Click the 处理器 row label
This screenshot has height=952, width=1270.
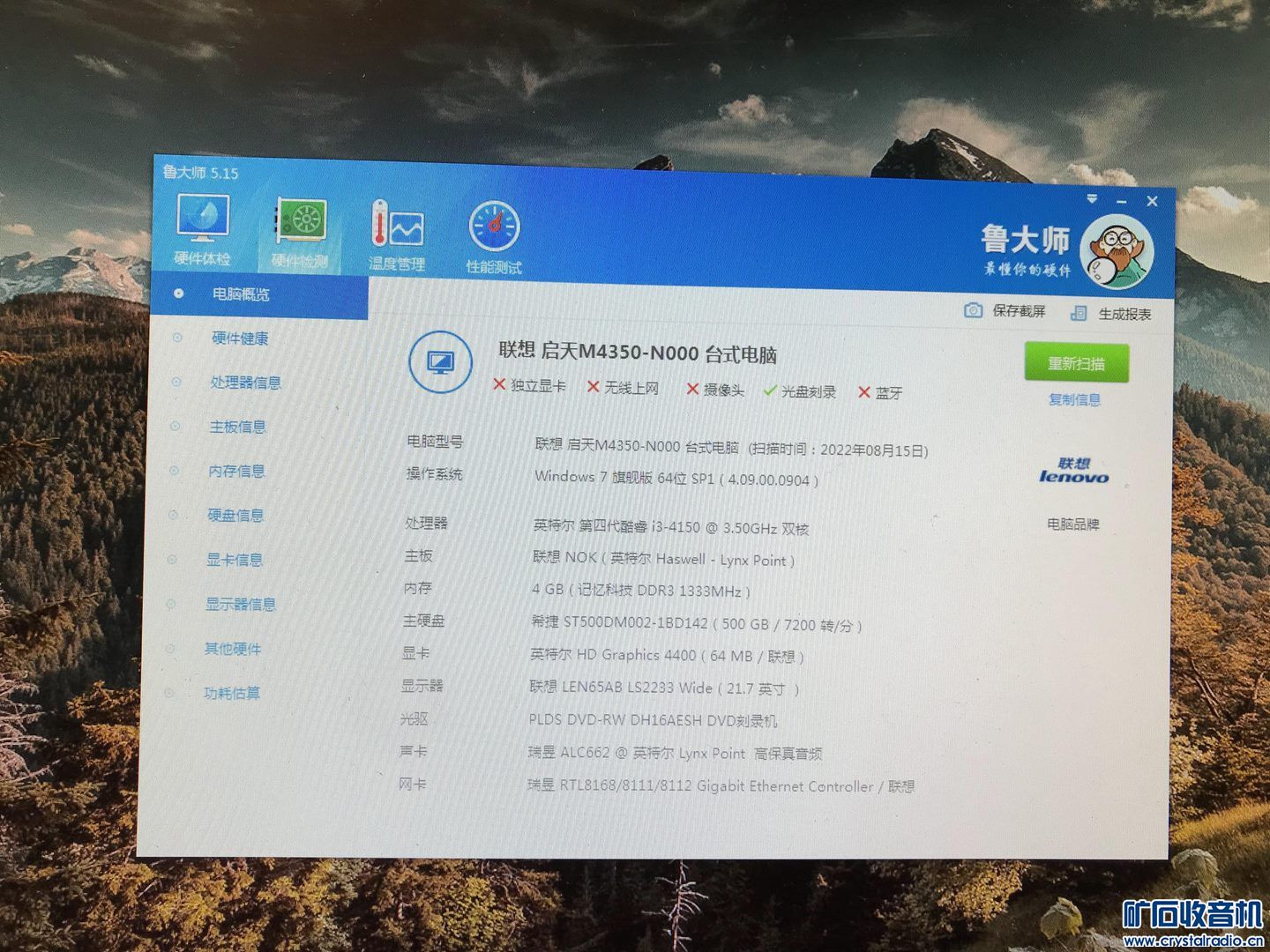(x=427, y=524)
